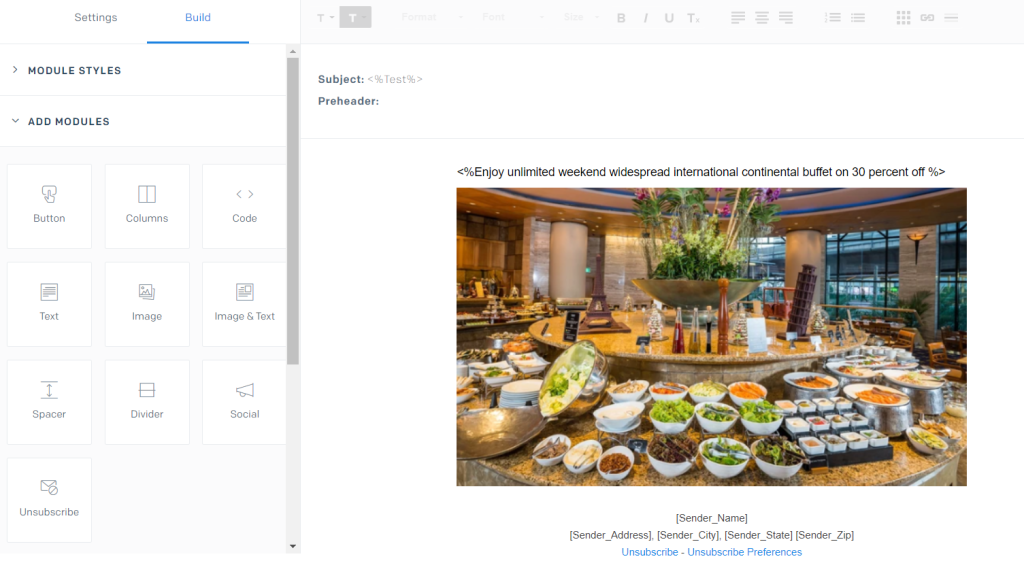Insert the Columns module
Viewport: 1024px width, 561px height.
147,206
